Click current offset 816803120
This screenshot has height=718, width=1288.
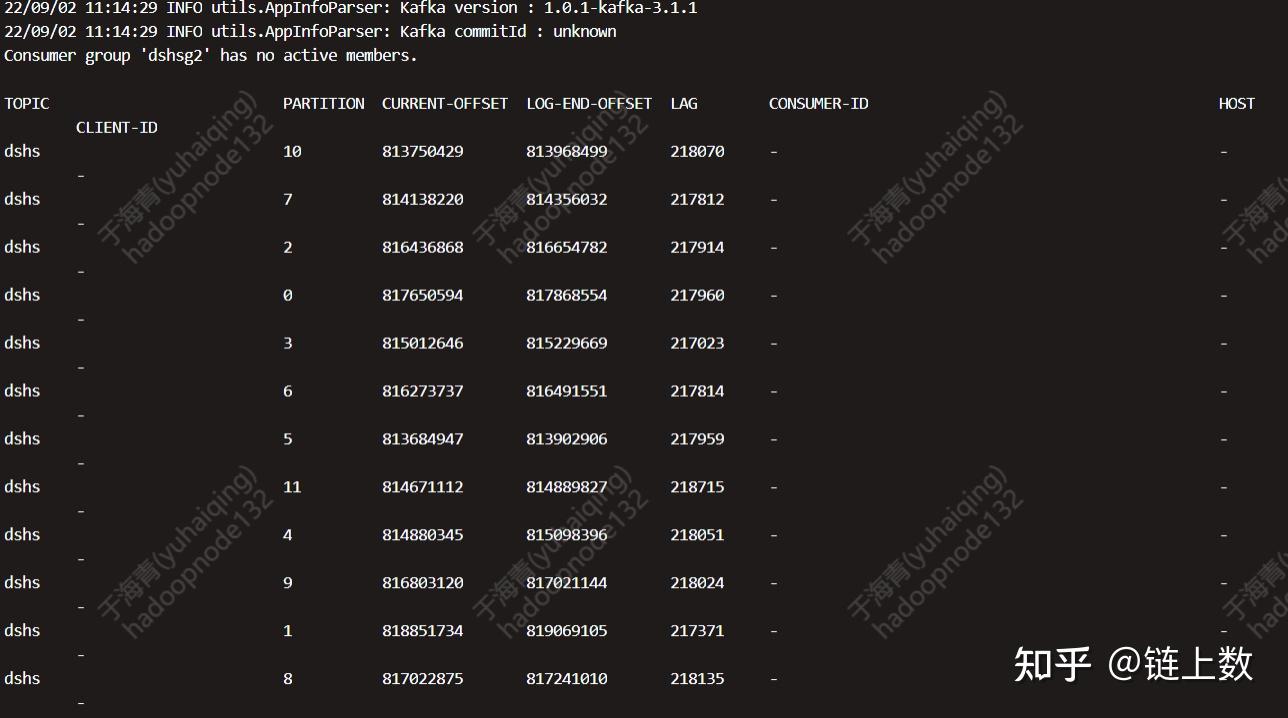423,583
